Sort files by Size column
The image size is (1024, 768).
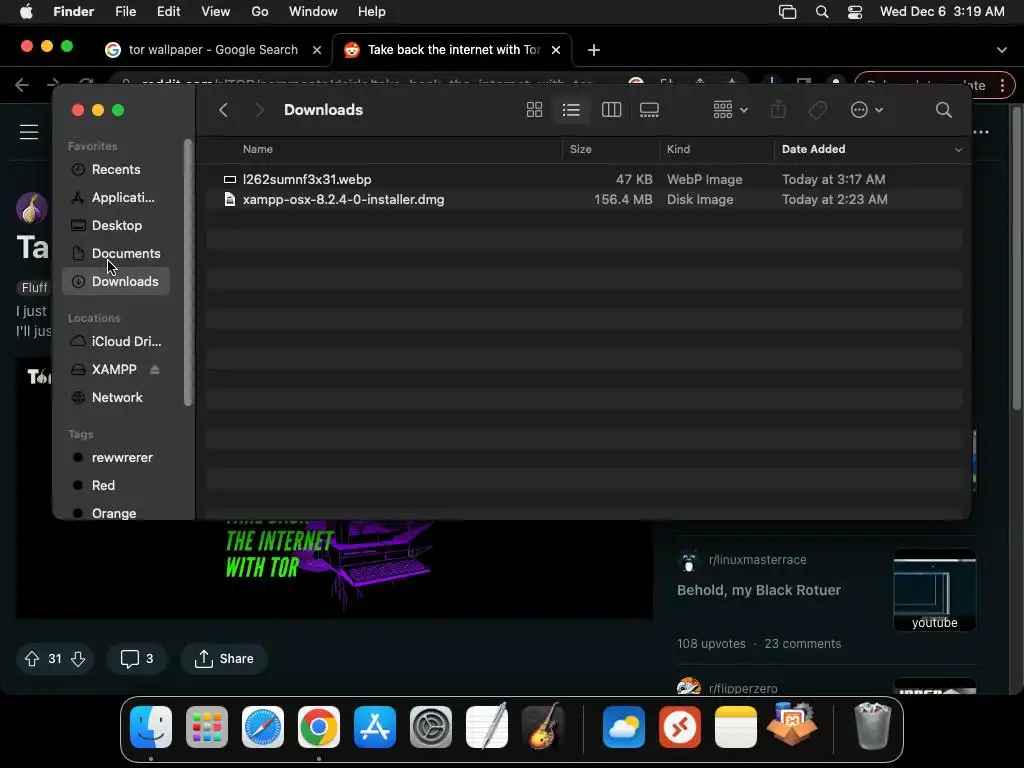click(x=581, y=149)
